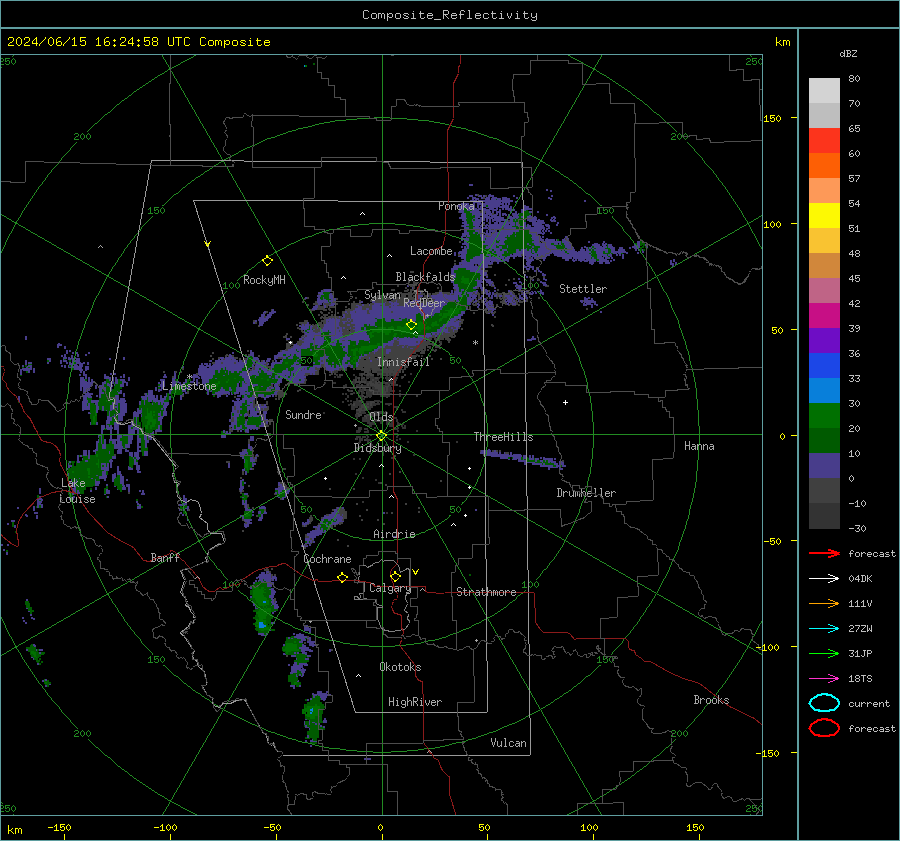Click the Limestone label

[189, 386]
